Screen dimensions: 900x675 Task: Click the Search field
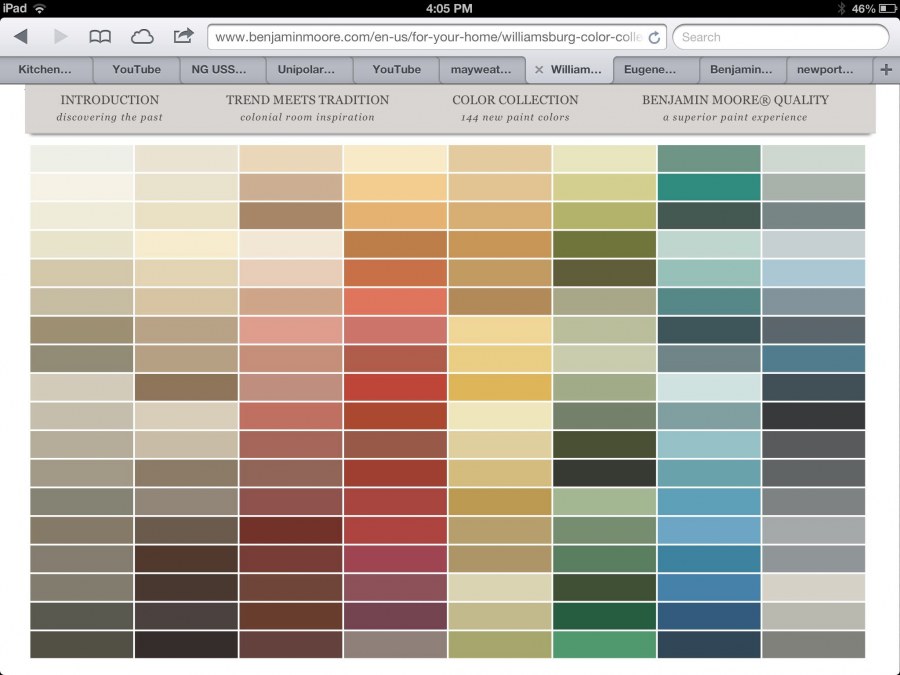pyautogui.click(x=780, y=36)
